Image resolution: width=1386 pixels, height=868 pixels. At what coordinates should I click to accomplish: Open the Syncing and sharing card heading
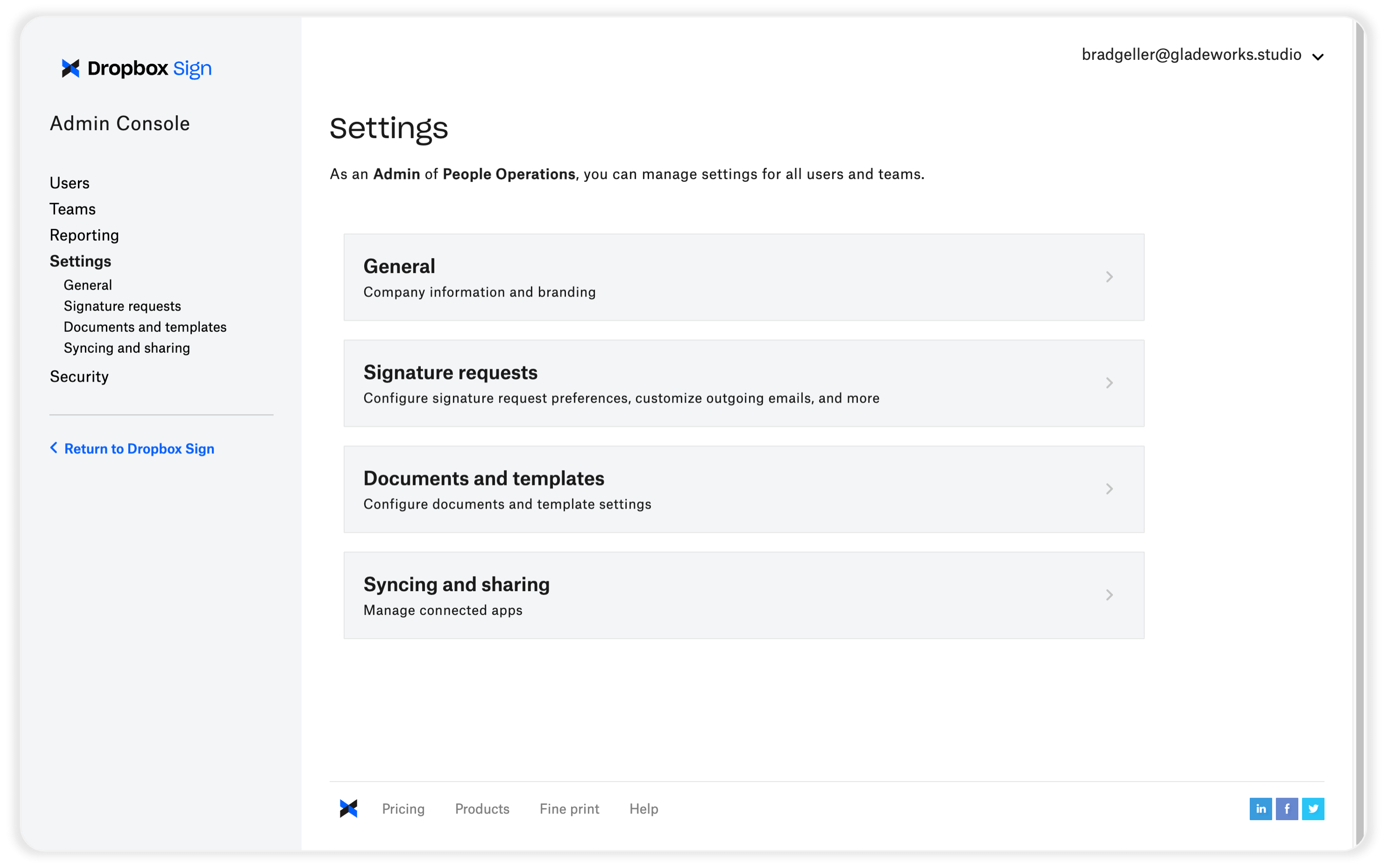(457, 585)
